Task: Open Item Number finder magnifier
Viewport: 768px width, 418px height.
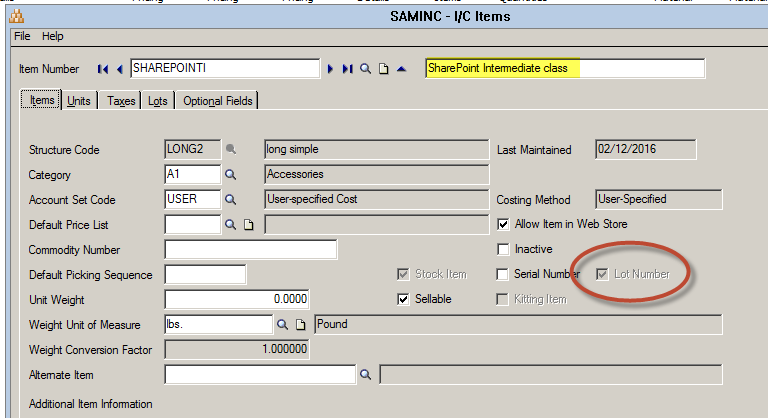Action: coord(365,69)
